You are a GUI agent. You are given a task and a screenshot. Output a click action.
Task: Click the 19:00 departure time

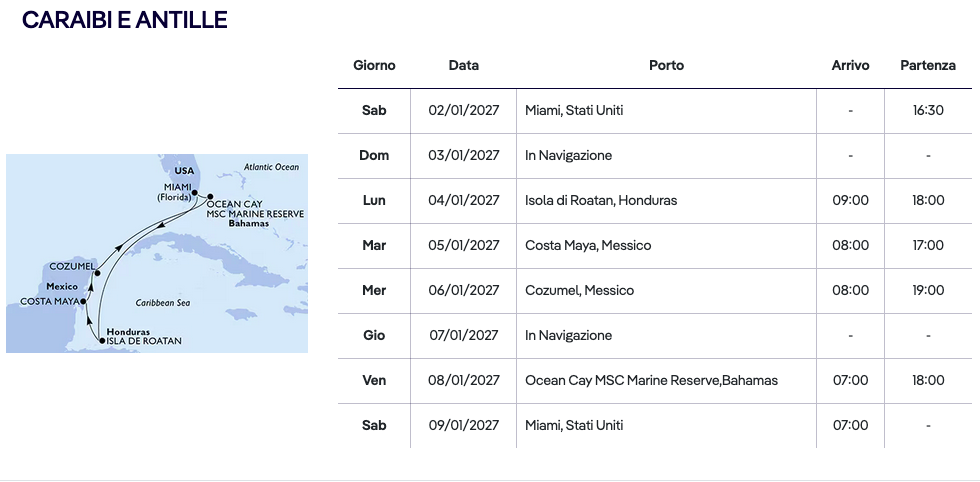tap(928, 291)
